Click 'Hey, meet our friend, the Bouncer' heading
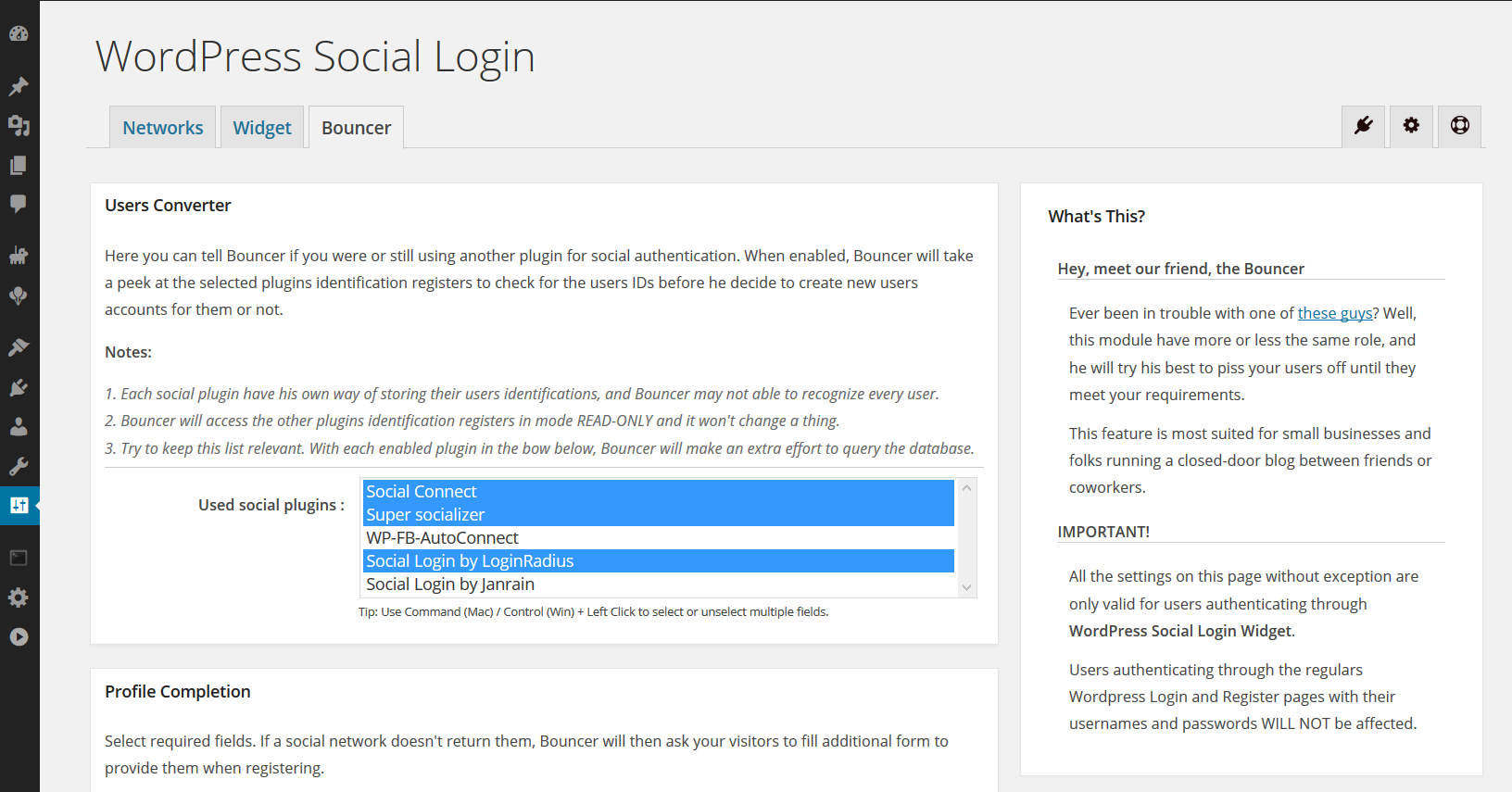 (x=1181, y=269)
